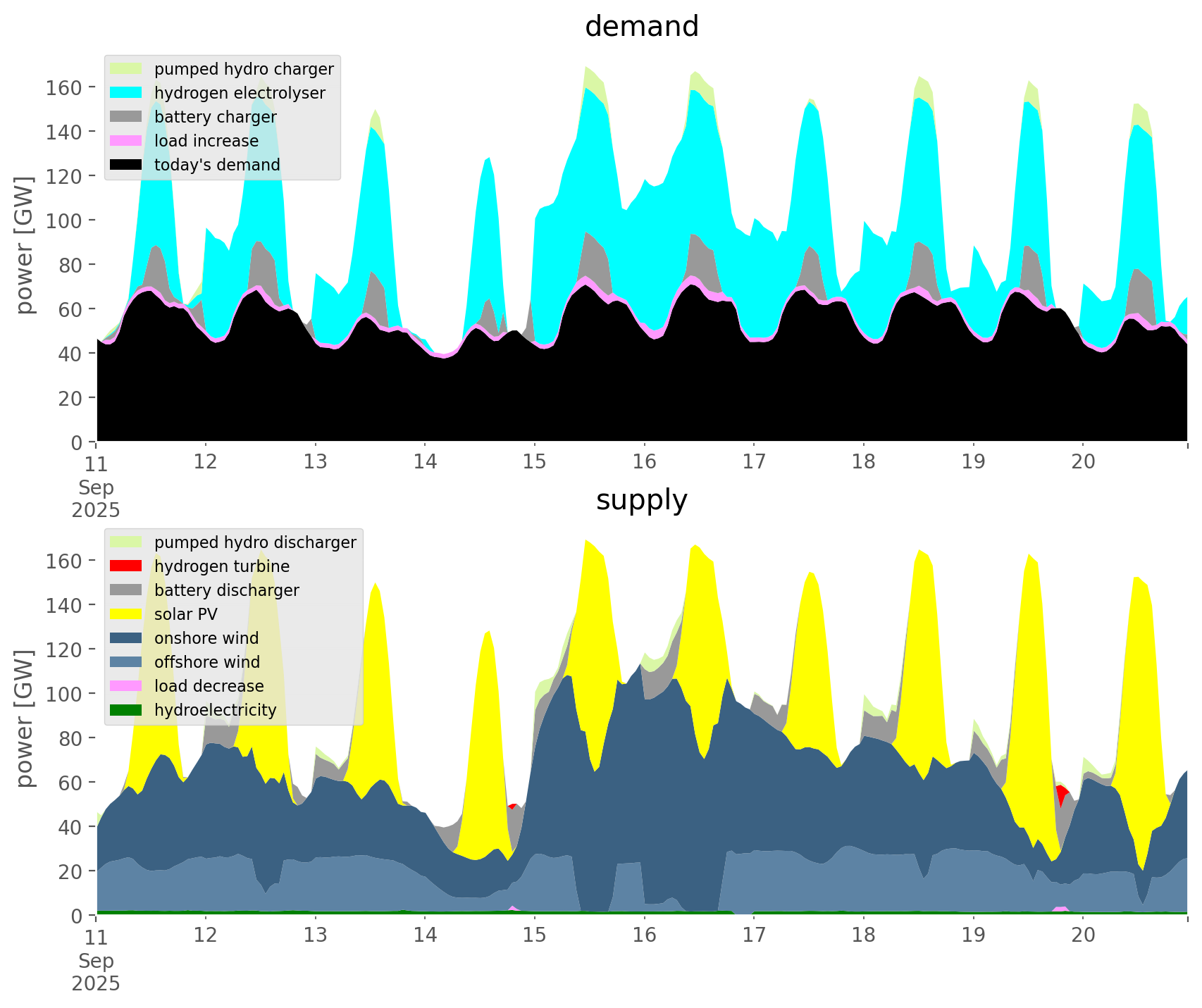Click the cyan hydrogen electrolyser legend swatch
The image size is (1202, 1008).
[127, 93]
